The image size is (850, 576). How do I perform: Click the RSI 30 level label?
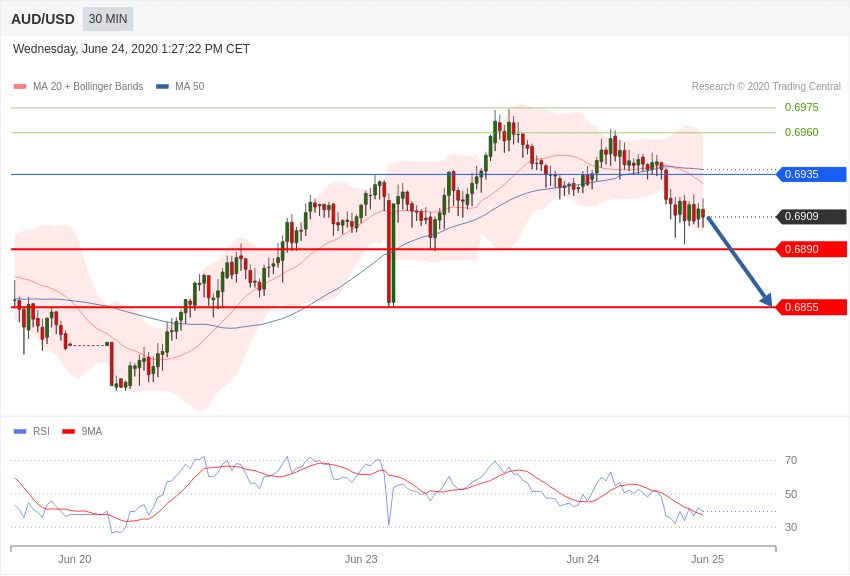(791, 527)
